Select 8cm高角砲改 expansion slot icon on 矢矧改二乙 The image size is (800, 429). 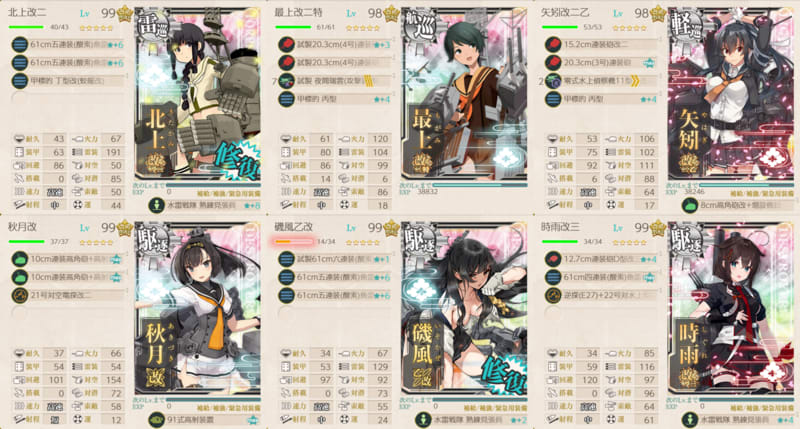690,206
